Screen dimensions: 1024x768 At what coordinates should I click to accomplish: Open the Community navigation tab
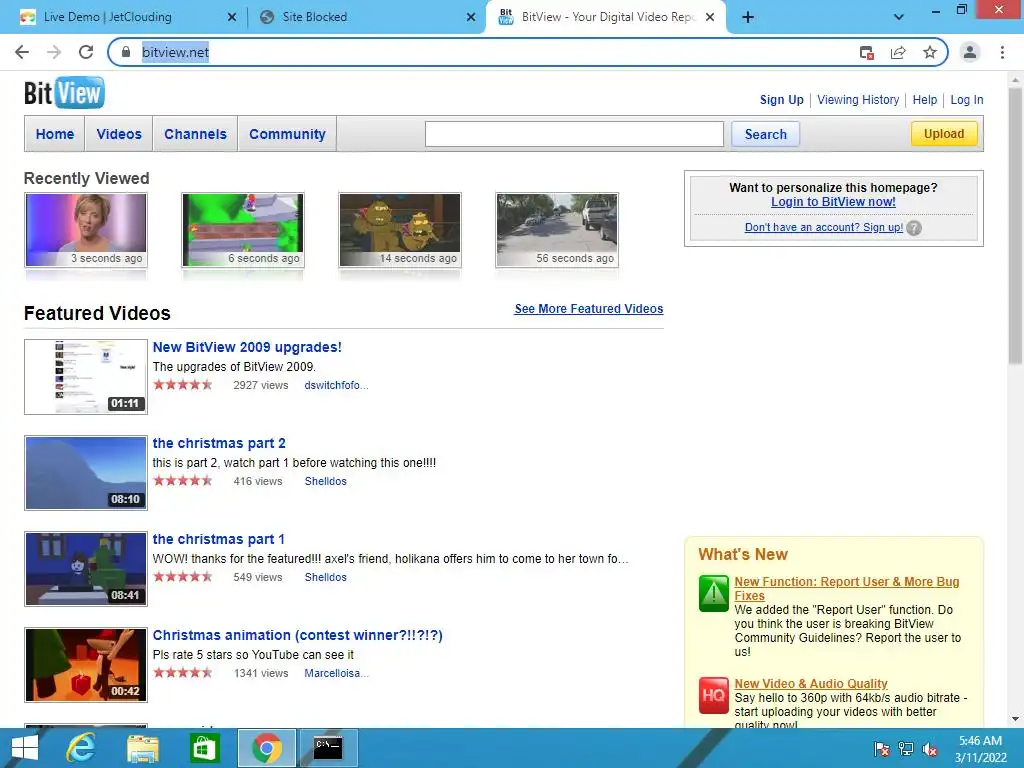coord(287,134)
